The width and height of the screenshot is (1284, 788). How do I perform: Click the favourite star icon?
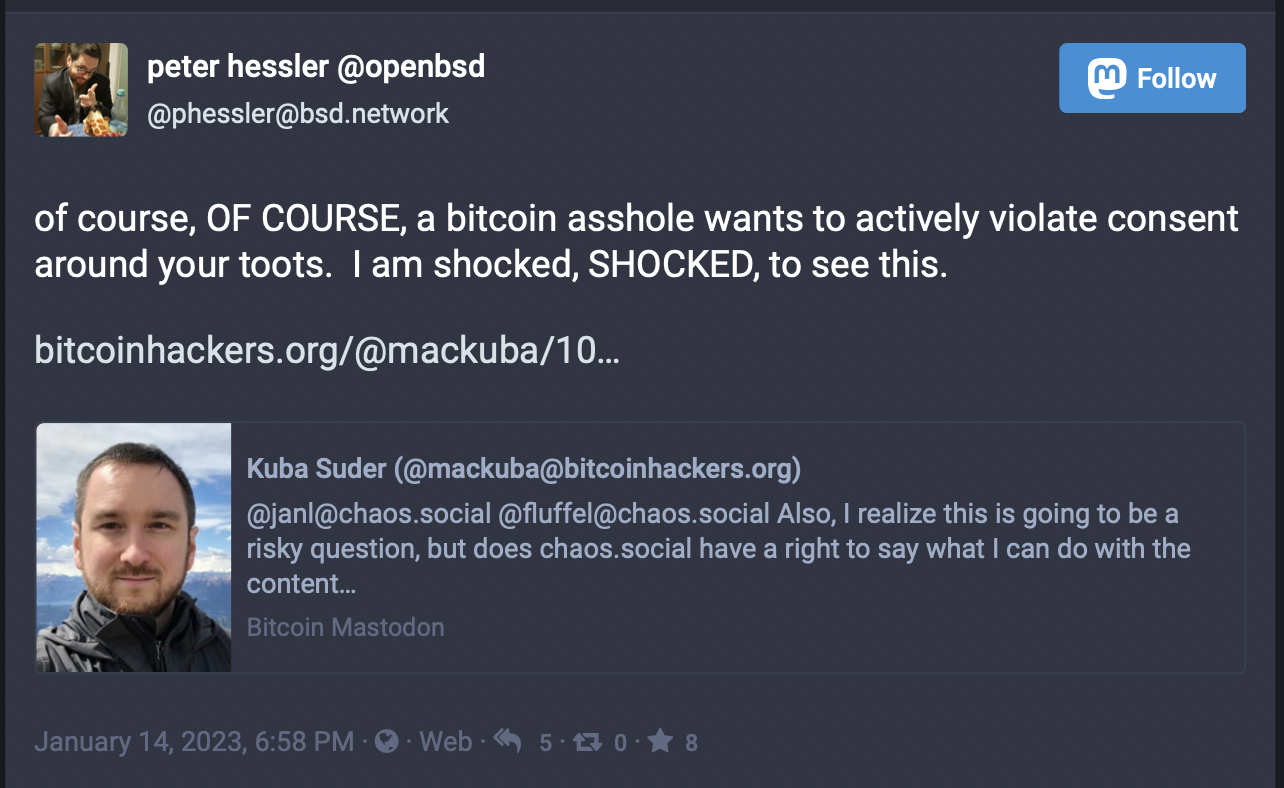pyautogui.click(x=660, y=741)
